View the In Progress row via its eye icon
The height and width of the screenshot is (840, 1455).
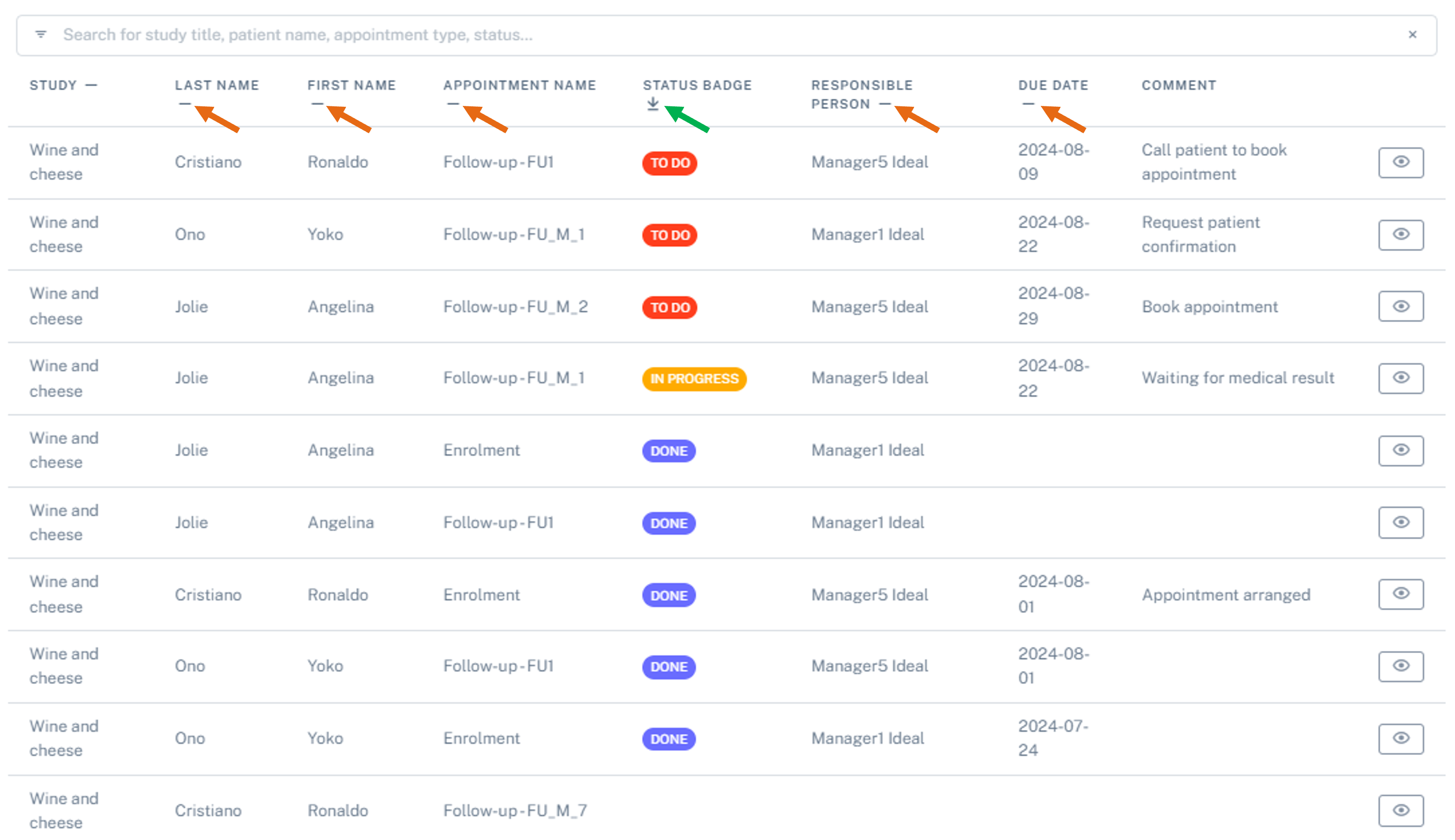(x=1401, y=378)
